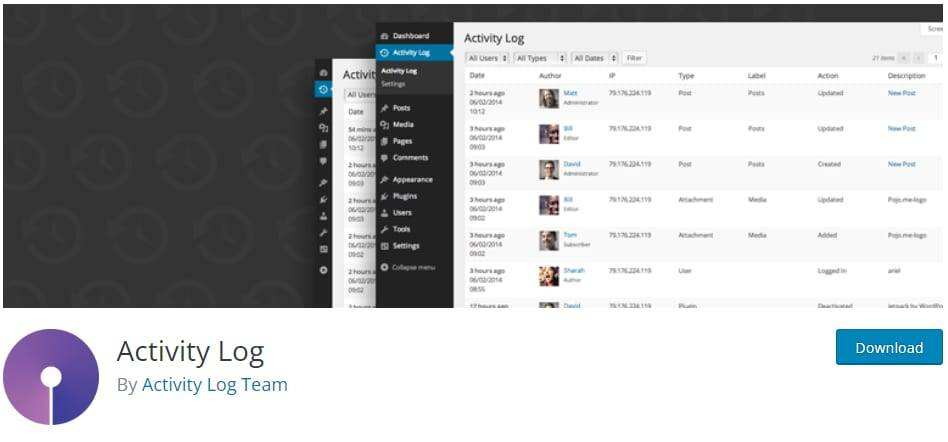Open the Appearance menu item
The width and height of the screenshot is (948, 442).
412,180
